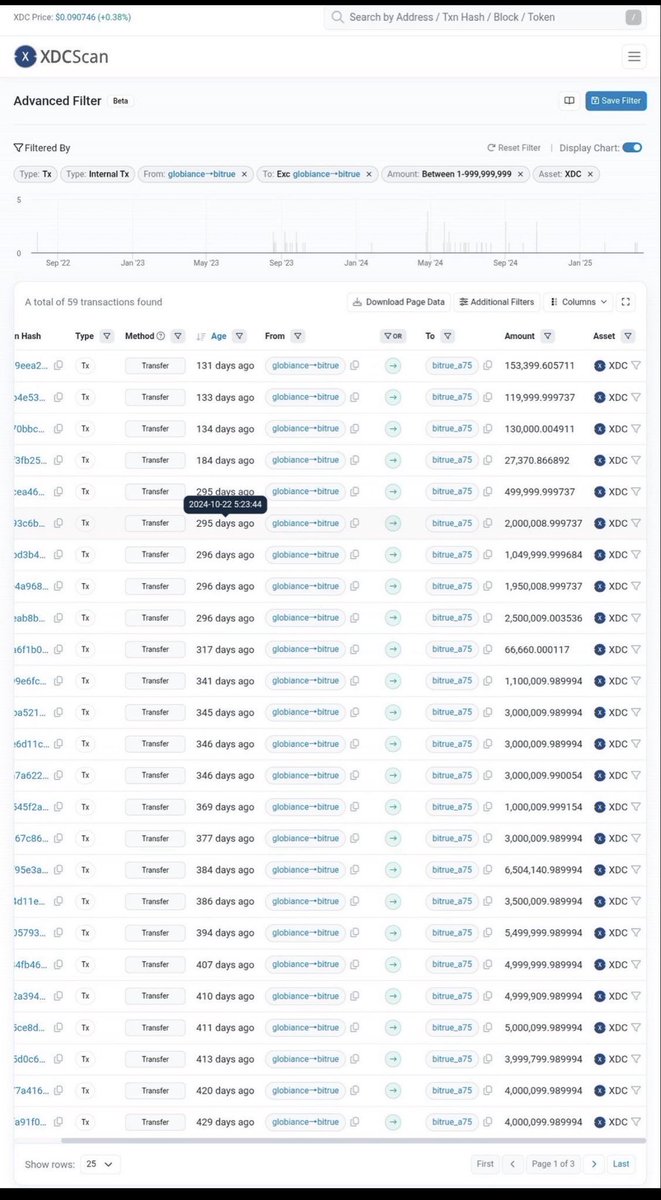Open the To column filter icon
Image resolution: width=661 pixels, height=1200 pixels.
(447, 336)
